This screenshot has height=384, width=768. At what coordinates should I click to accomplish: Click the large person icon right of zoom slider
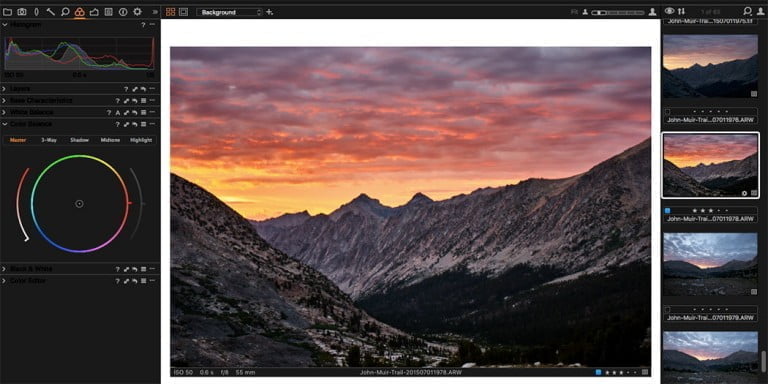(x=652, y=12)
